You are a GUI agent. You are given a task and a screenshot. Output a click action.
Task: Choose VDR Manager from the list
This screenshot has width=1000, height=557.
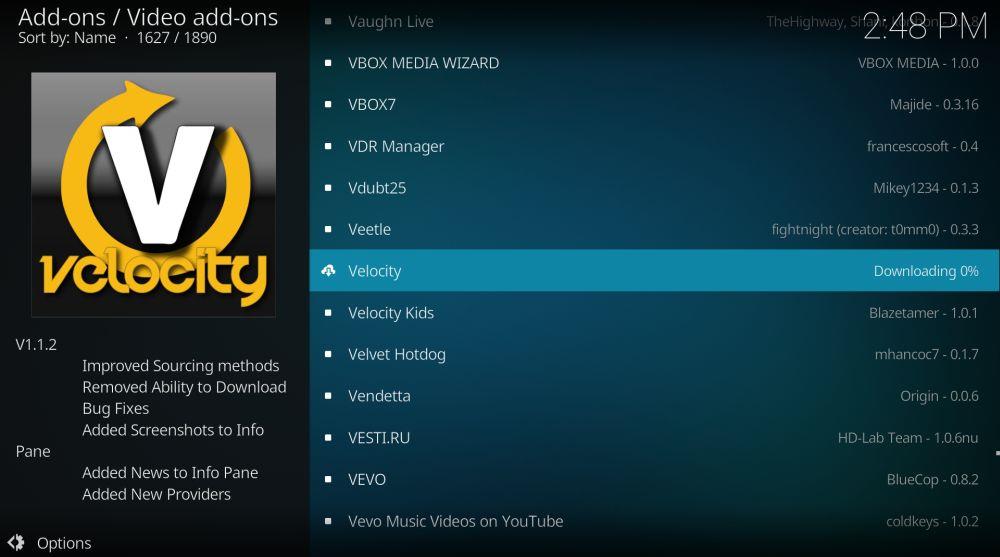coord(654,146)
